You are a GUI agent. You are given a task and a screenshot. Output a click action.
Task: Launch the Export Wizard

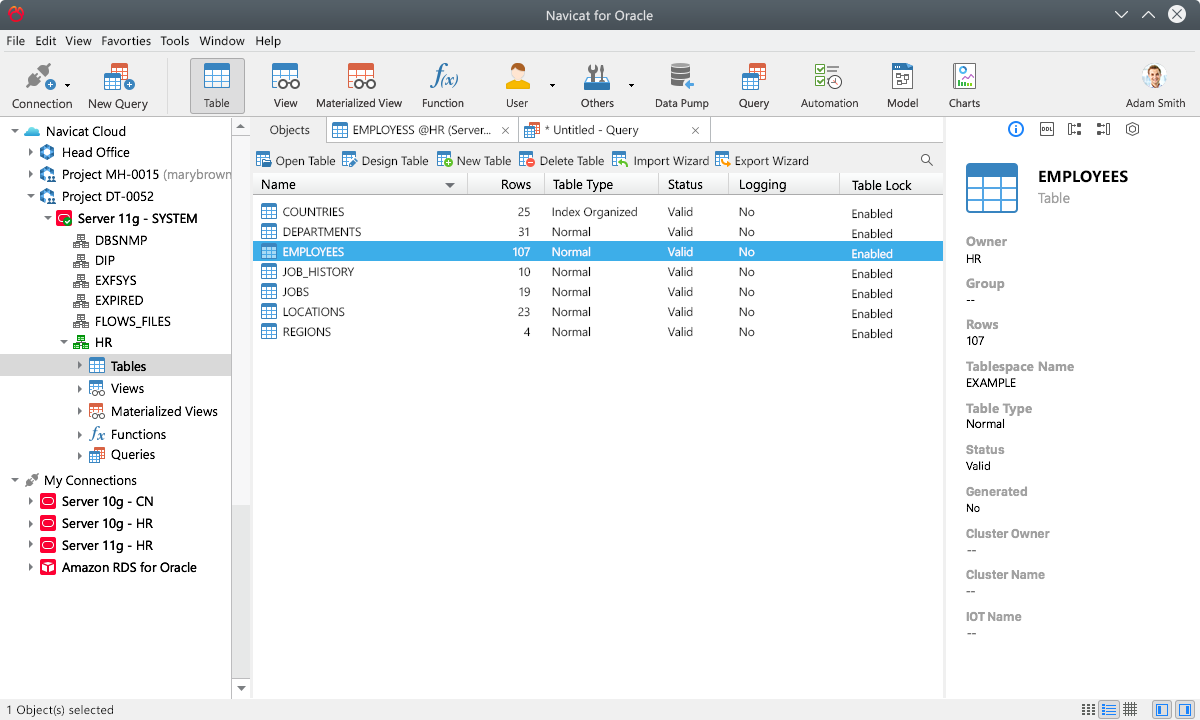click(x=762, y=160)
